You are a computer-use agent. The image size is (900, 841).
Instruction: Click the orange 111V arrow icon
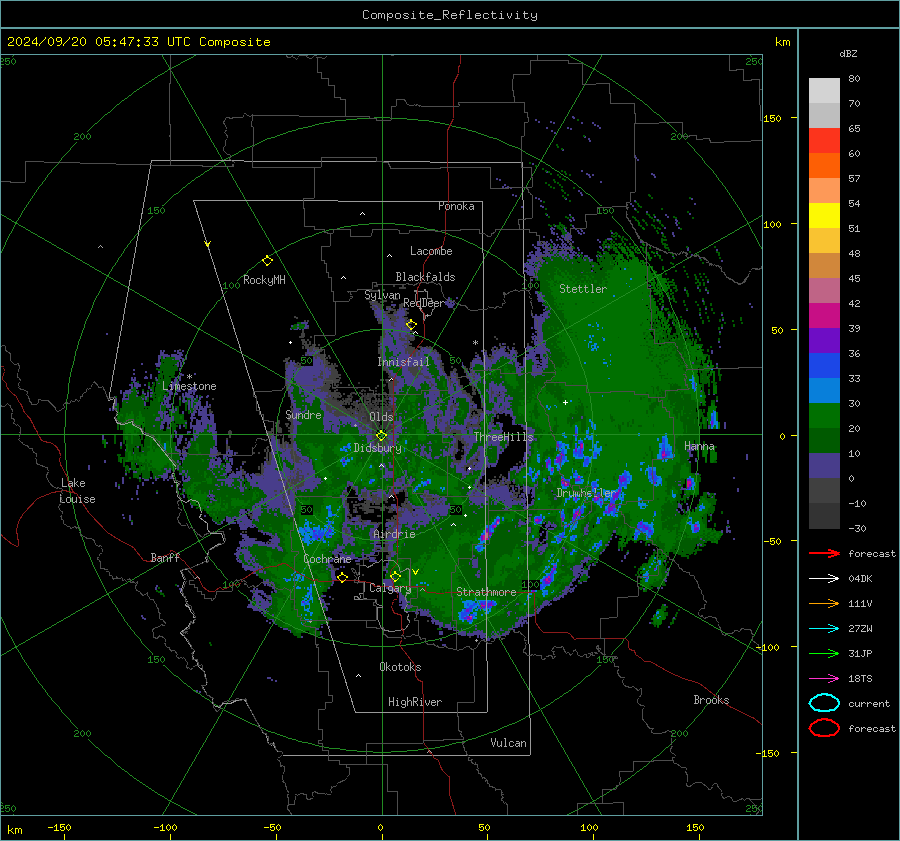pyautogui.click(x=824, y=603)
